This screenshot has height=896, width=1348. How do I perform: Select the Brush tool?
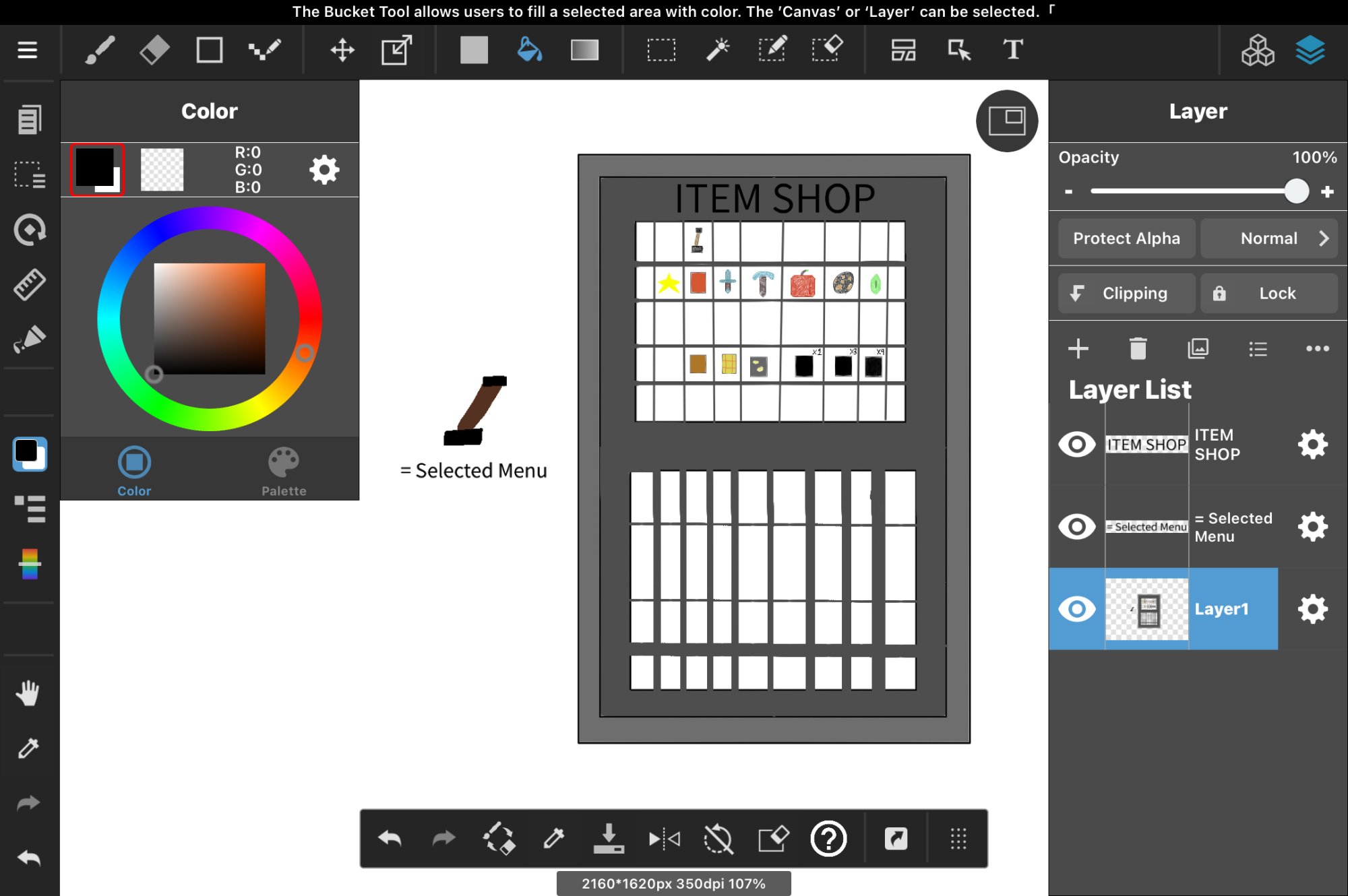(x=100, y=50)
